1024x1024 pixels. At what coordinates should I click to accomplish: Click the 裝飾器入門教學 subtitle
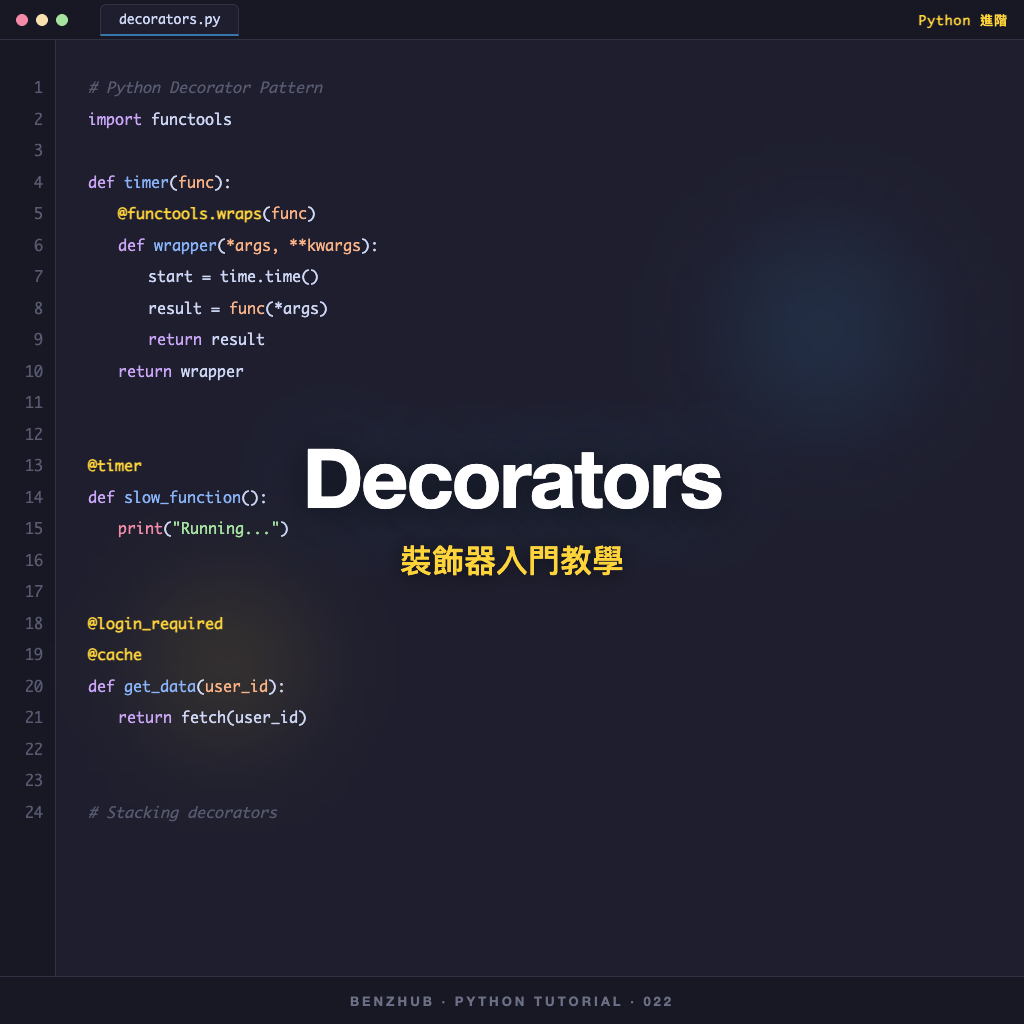pos(512,561)
